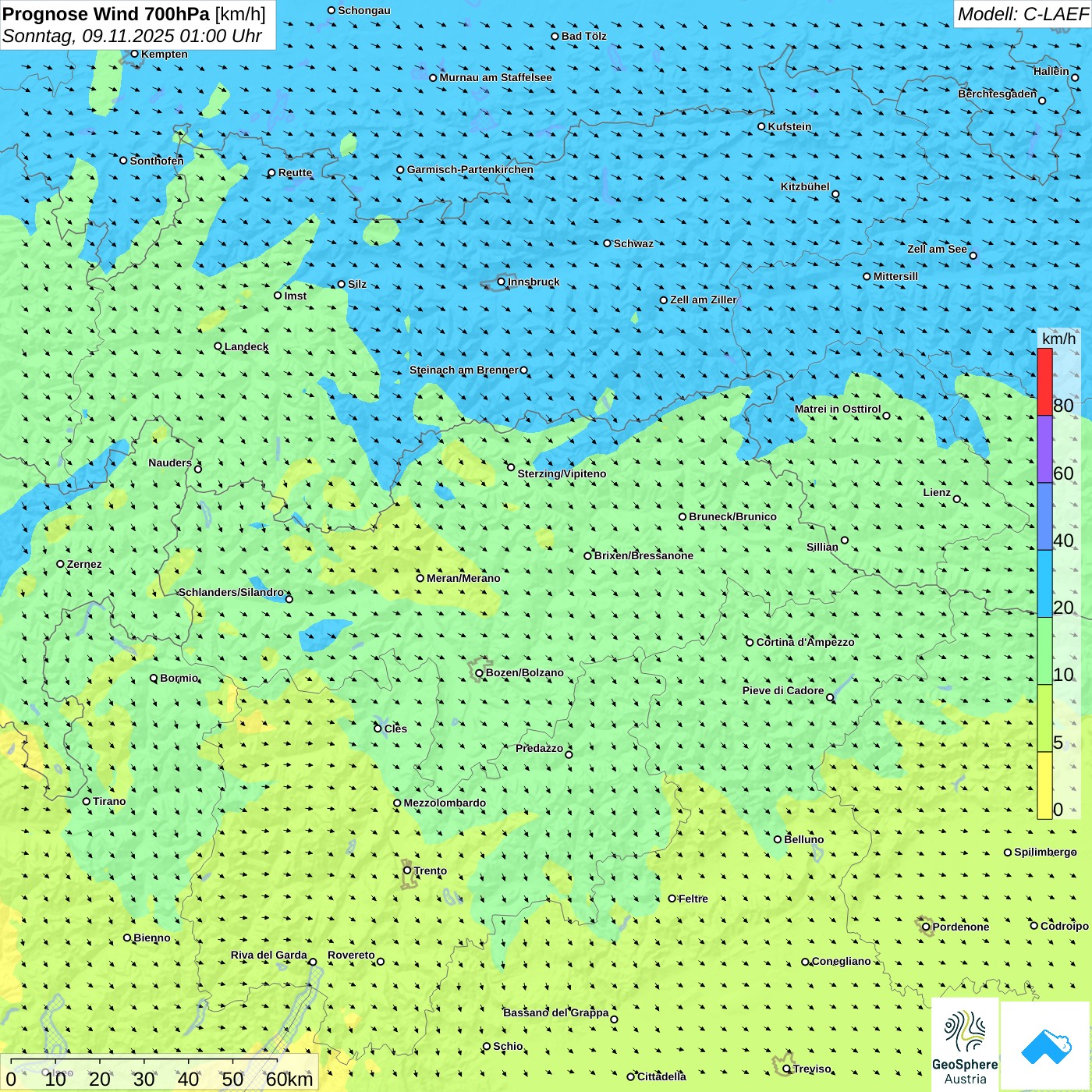The width and height of the screenshot is (1092, 1092).
Task: Click the yellow 0-5 legend segment
Action: [1044, 785]
